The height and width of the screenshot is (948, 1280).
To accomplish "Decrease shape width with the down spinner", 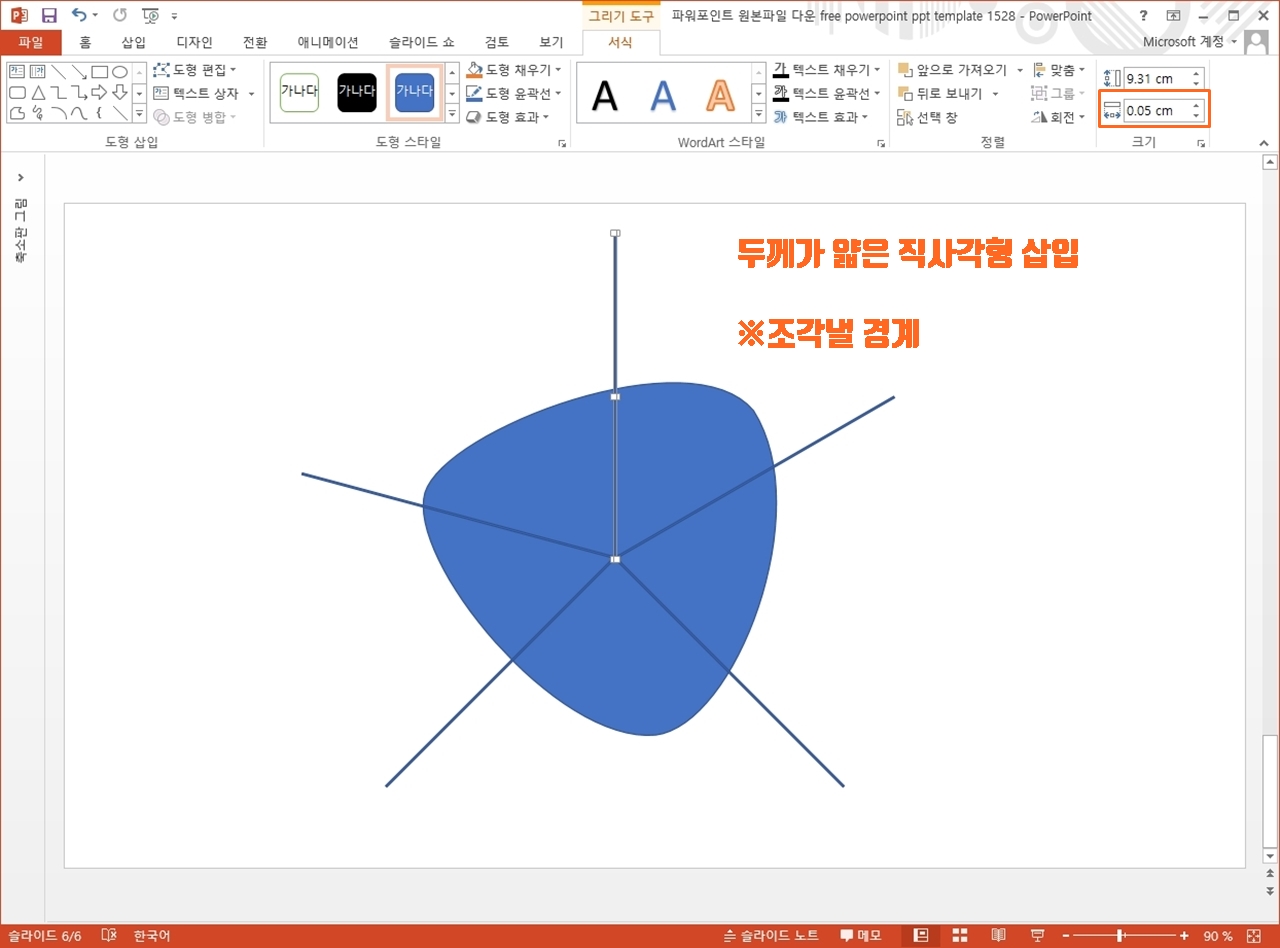I will click(x=1196, y=116).
